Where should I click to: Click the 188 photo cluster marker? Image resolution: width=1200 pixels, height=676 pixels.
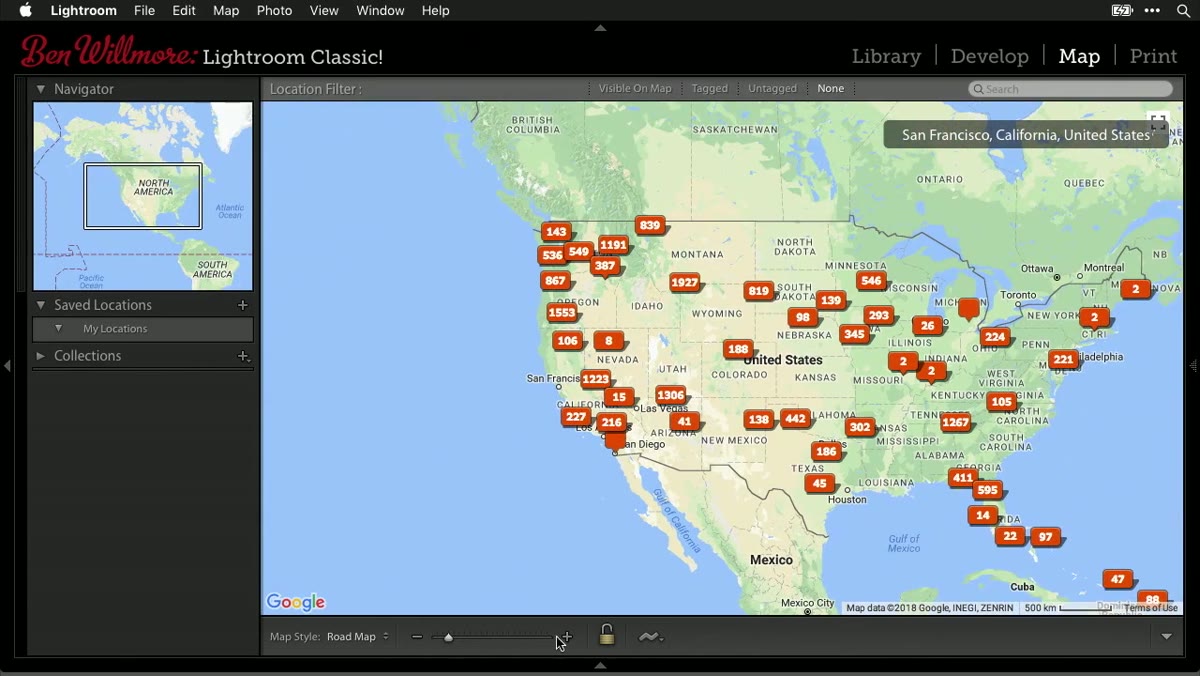click(738, 349)
